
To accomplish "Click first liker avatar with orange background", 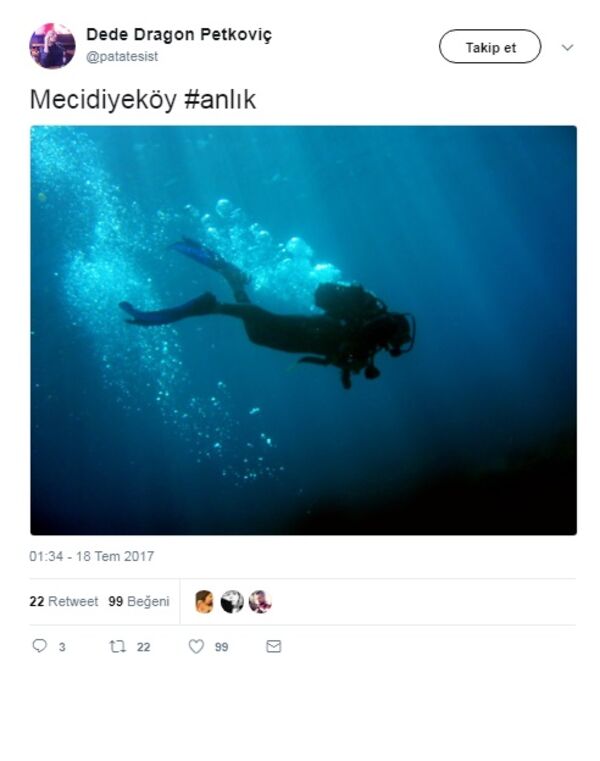I will click(204, 602).
